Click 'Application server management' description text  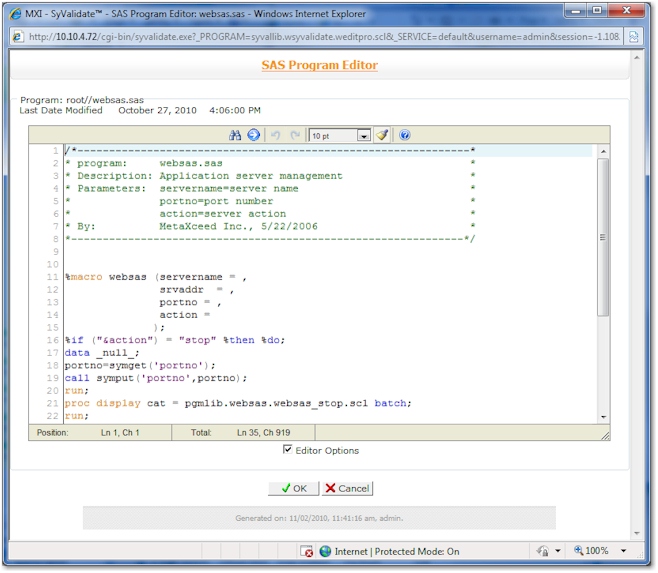click(251, 176)
